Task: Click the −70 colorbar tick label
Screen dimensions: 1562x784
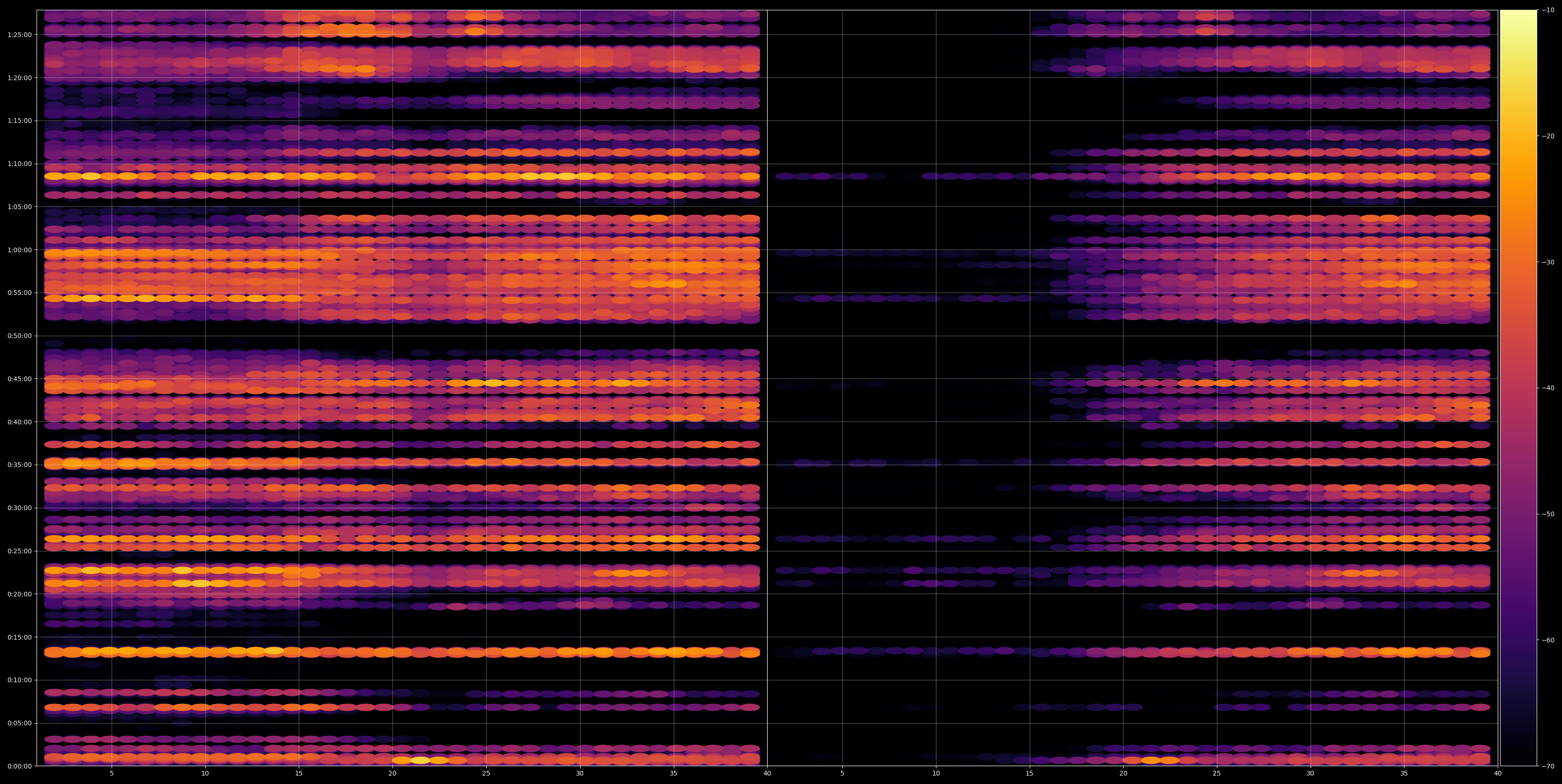Action: point(1547,766)
